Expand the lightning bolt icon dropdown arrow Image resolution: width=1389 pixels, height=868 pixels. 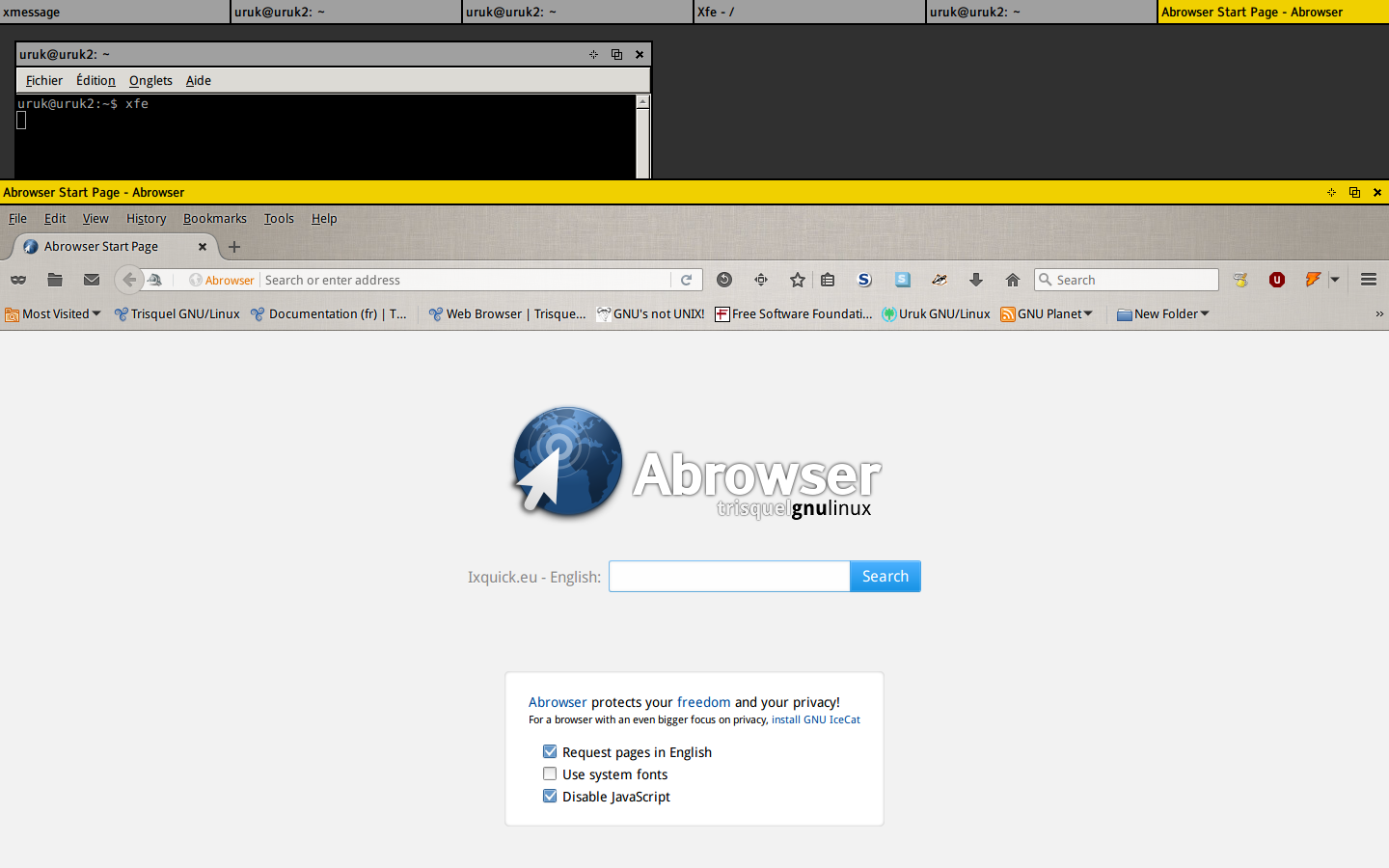(x=1335, y=280)
